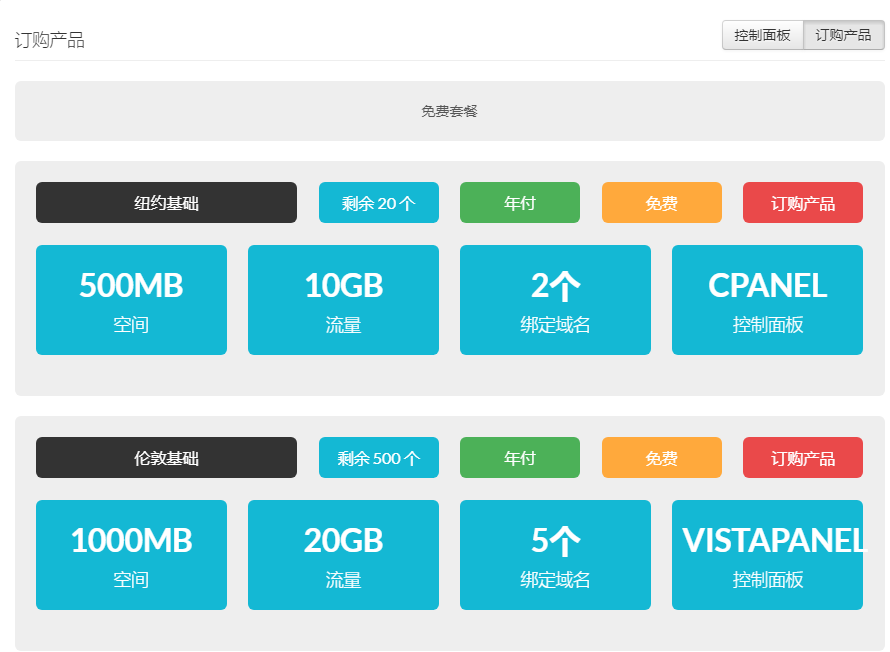Select 年付 badge in 伦敦基础 plan
The width and height of the screenshot is (890, 652).
[x=520, y=457]
